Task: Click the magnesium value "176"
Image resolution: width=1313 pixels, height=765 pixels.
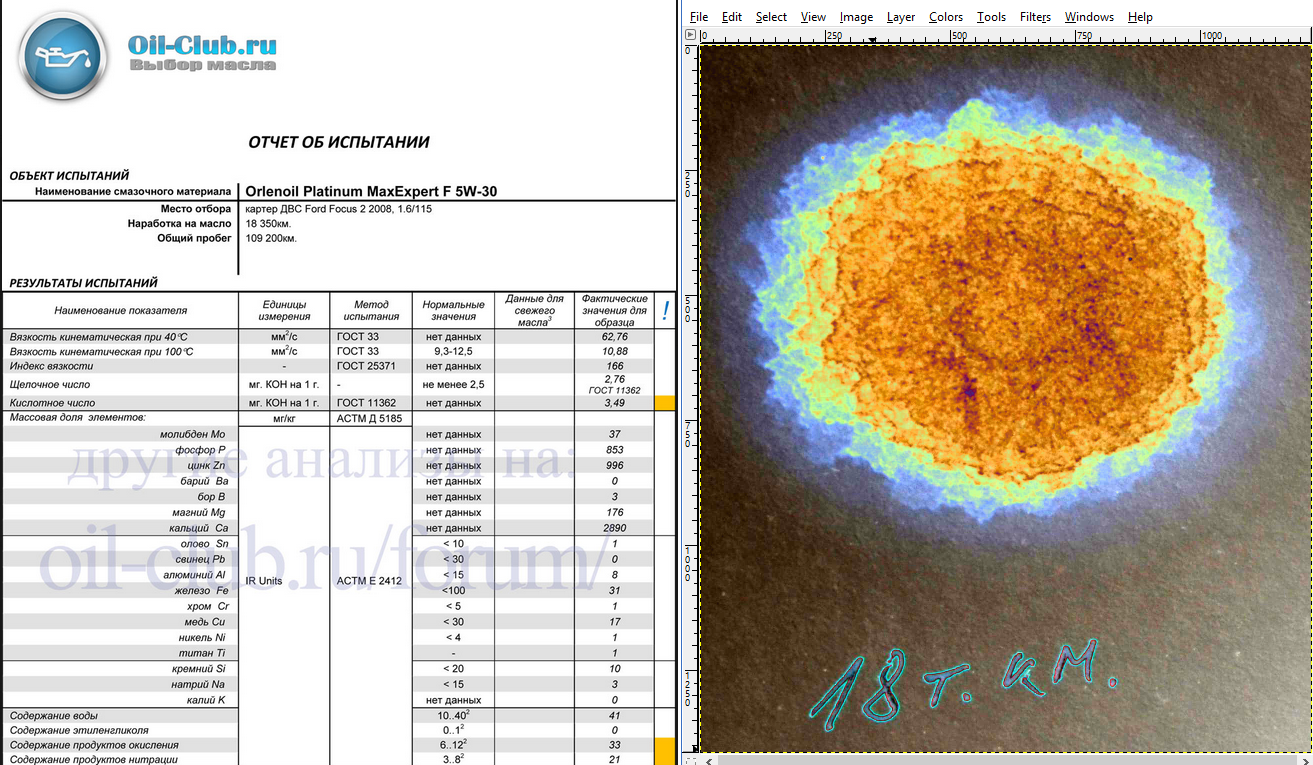Action: [x=615, y=512]
